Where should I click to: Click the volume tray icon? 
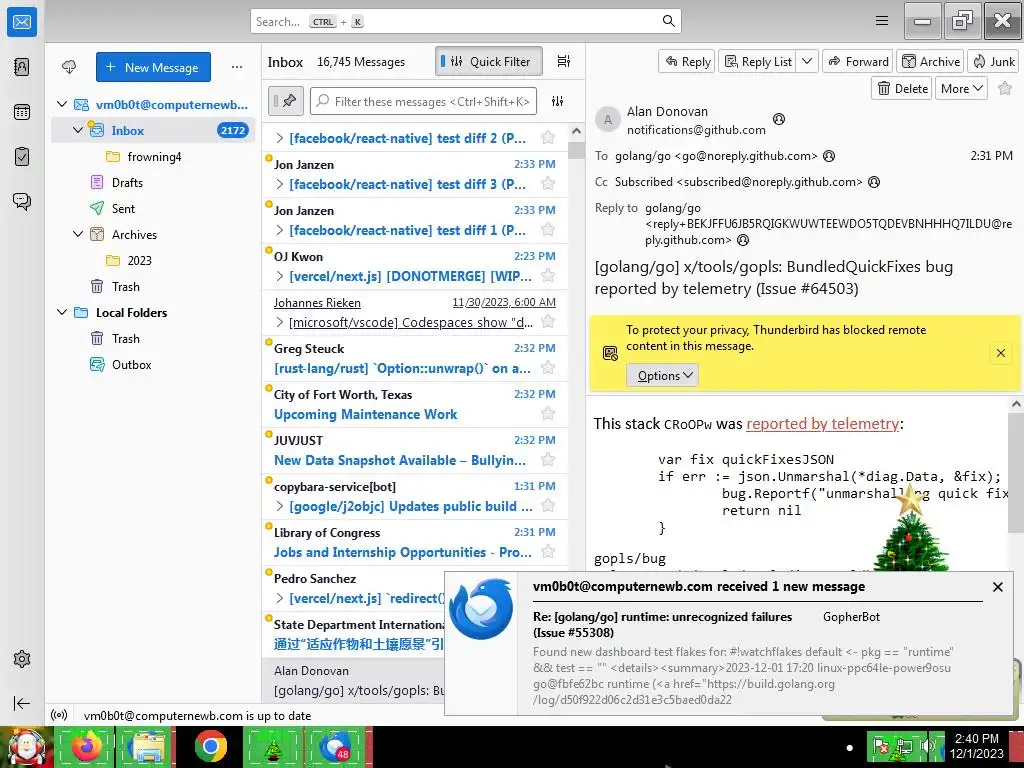(927, 745)
